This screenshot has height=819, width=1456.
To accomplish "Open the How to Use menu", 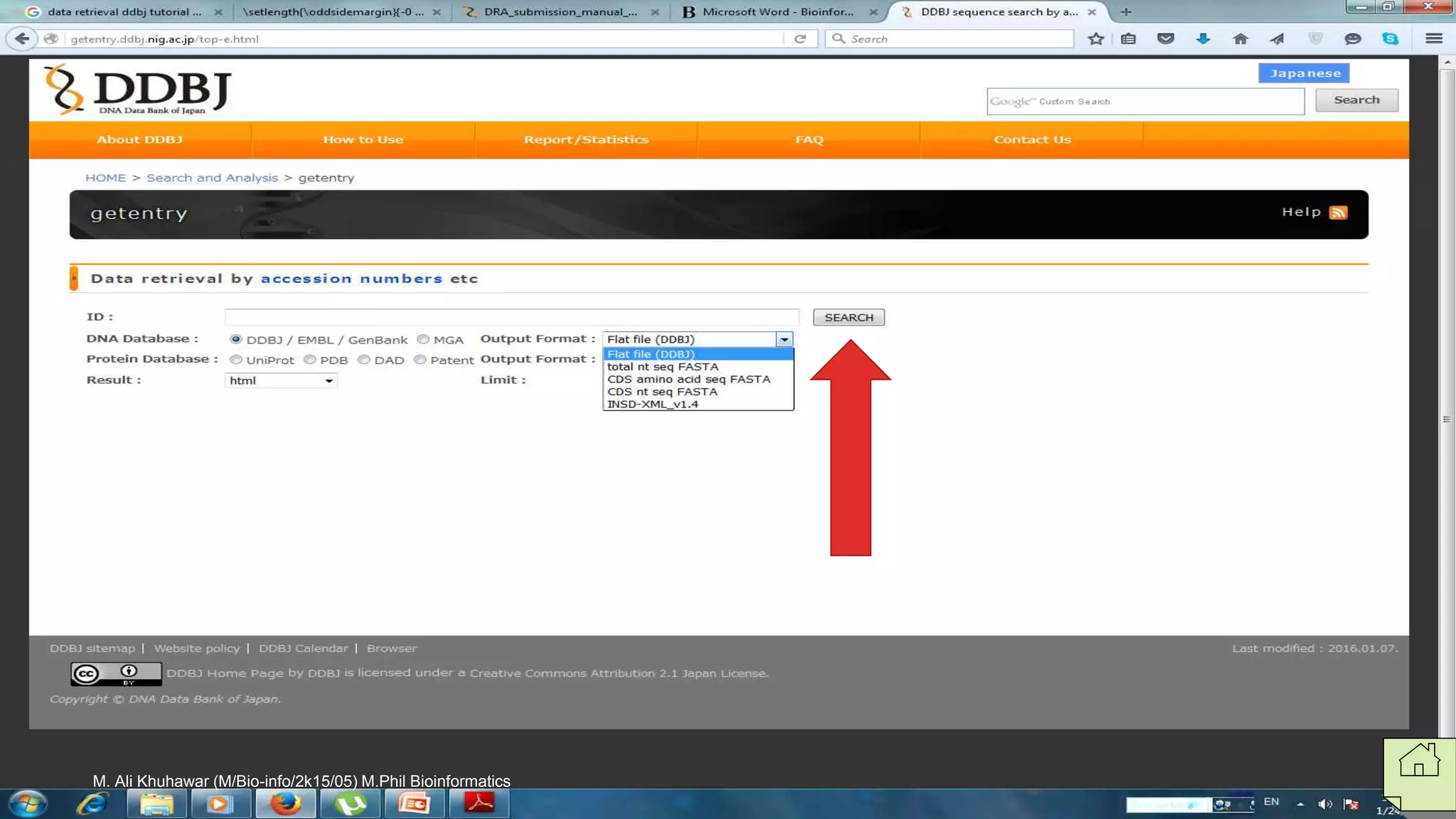I will [x=363, y=140].
